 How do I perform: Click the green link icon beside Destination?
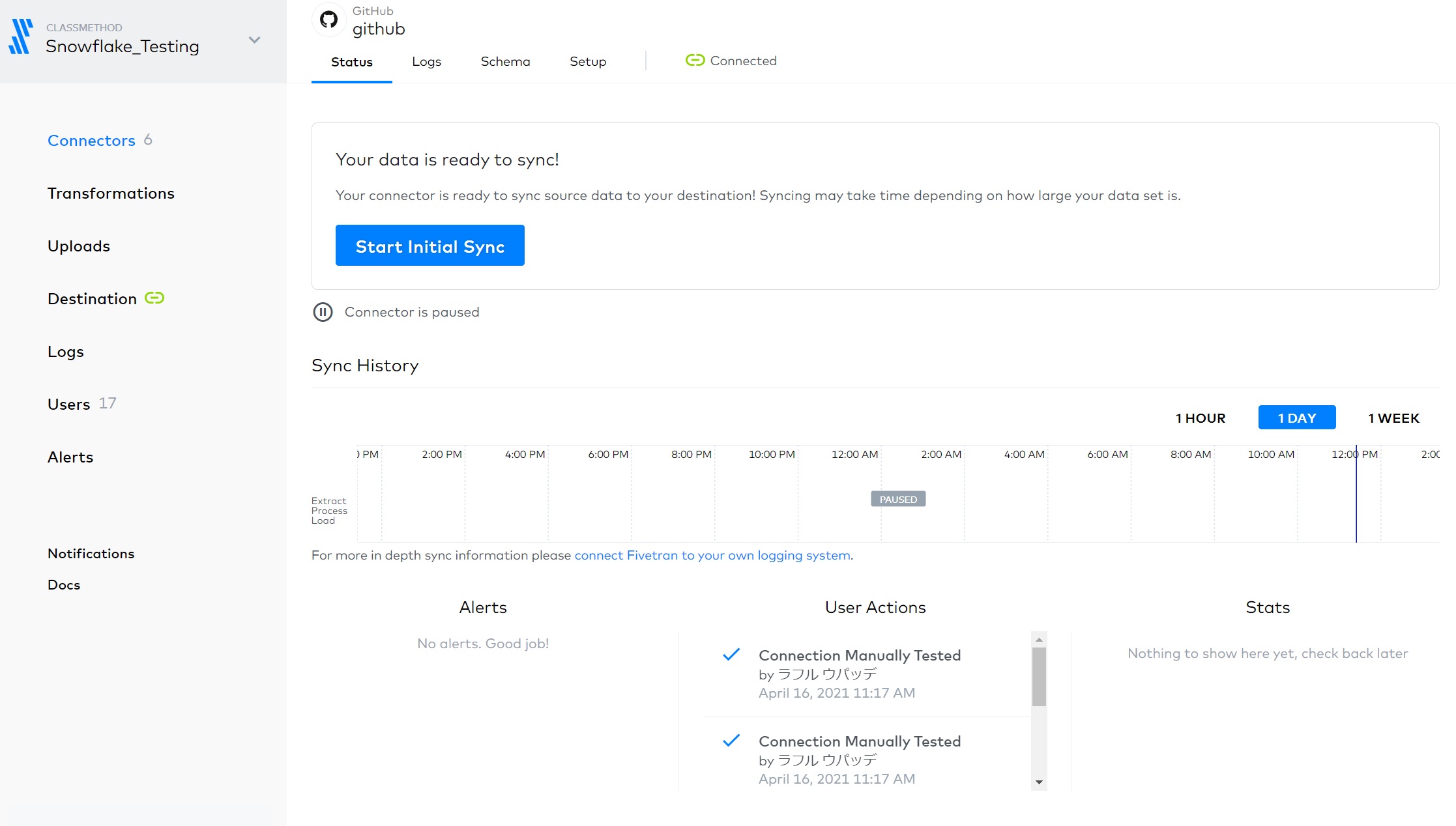point(154,298)
